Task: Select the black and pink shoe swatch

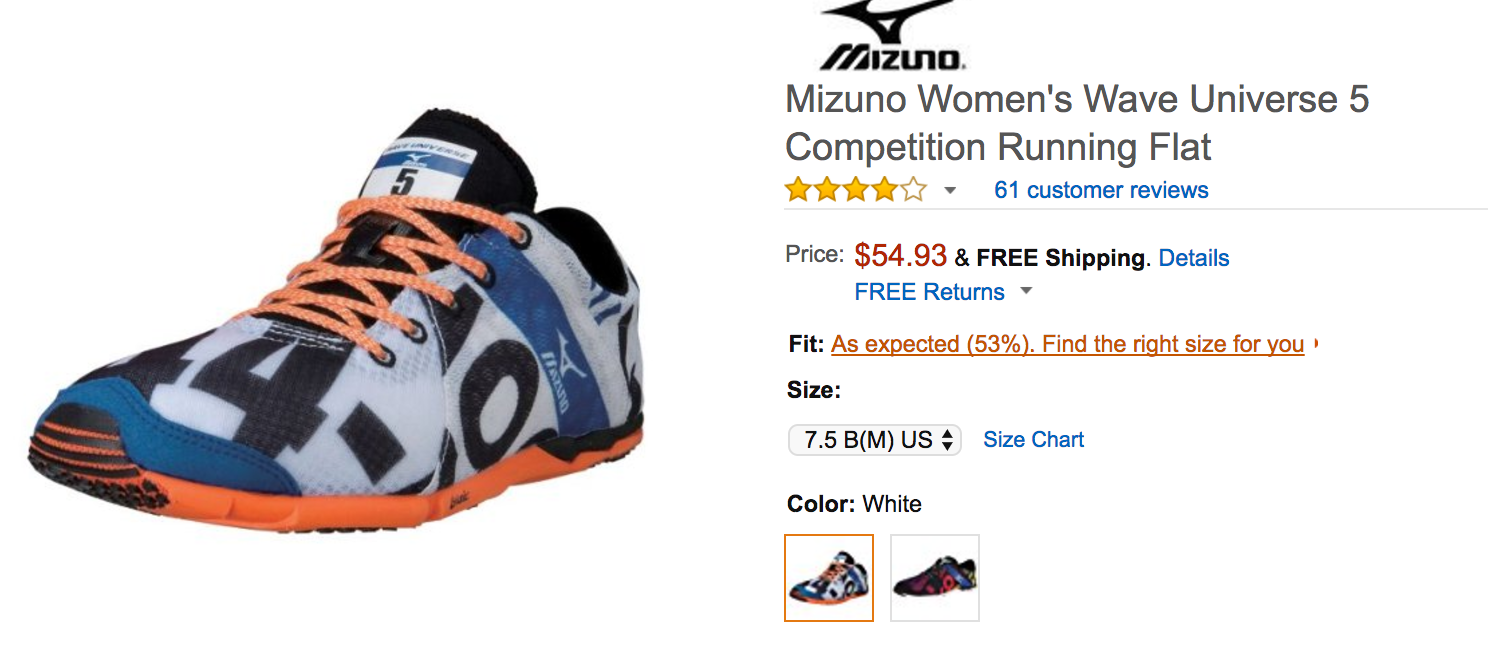Action: [x=935, y=578]
